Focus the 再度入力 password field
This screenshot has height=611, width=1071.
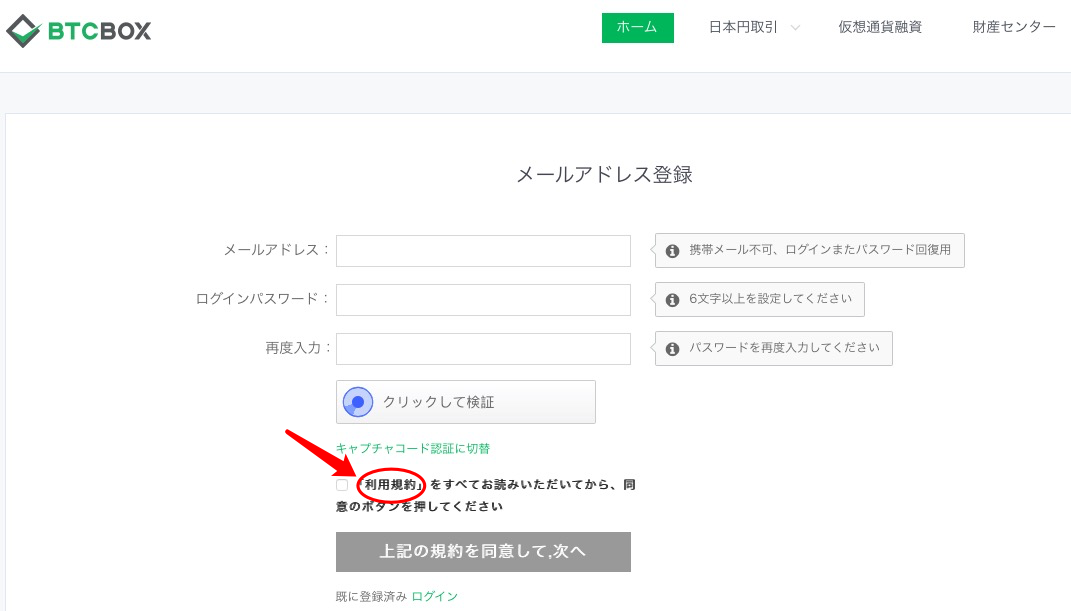tap(483, 349)
